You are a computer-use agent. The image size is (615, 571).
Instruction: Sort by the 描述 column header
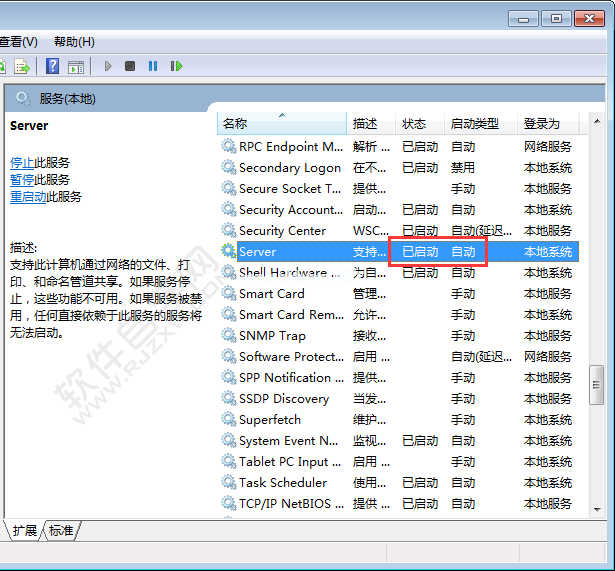(371, 124)
